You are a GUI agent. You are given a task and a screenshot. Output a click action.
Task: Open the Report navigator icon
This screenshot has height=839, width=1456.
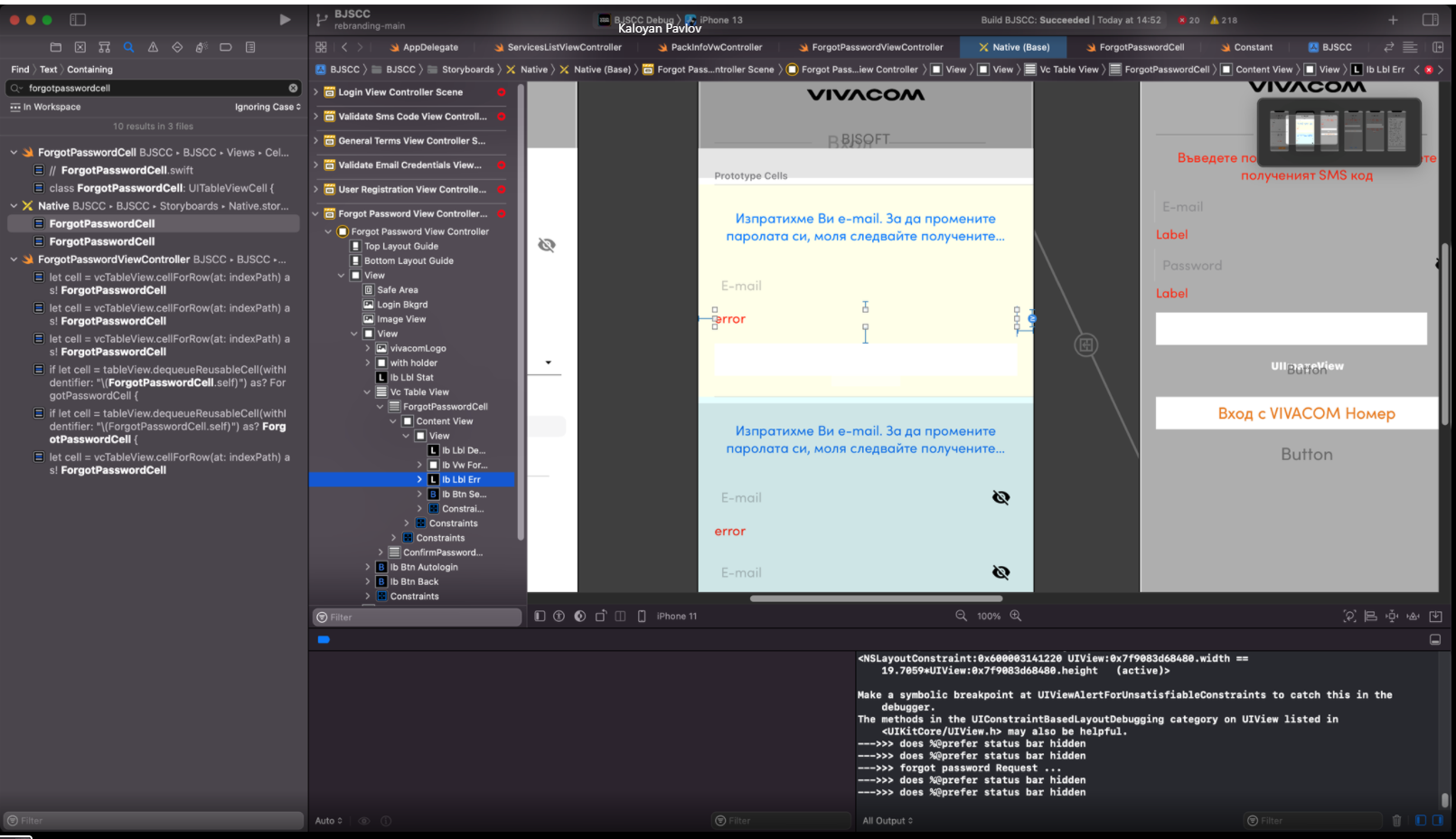(250, 47)
